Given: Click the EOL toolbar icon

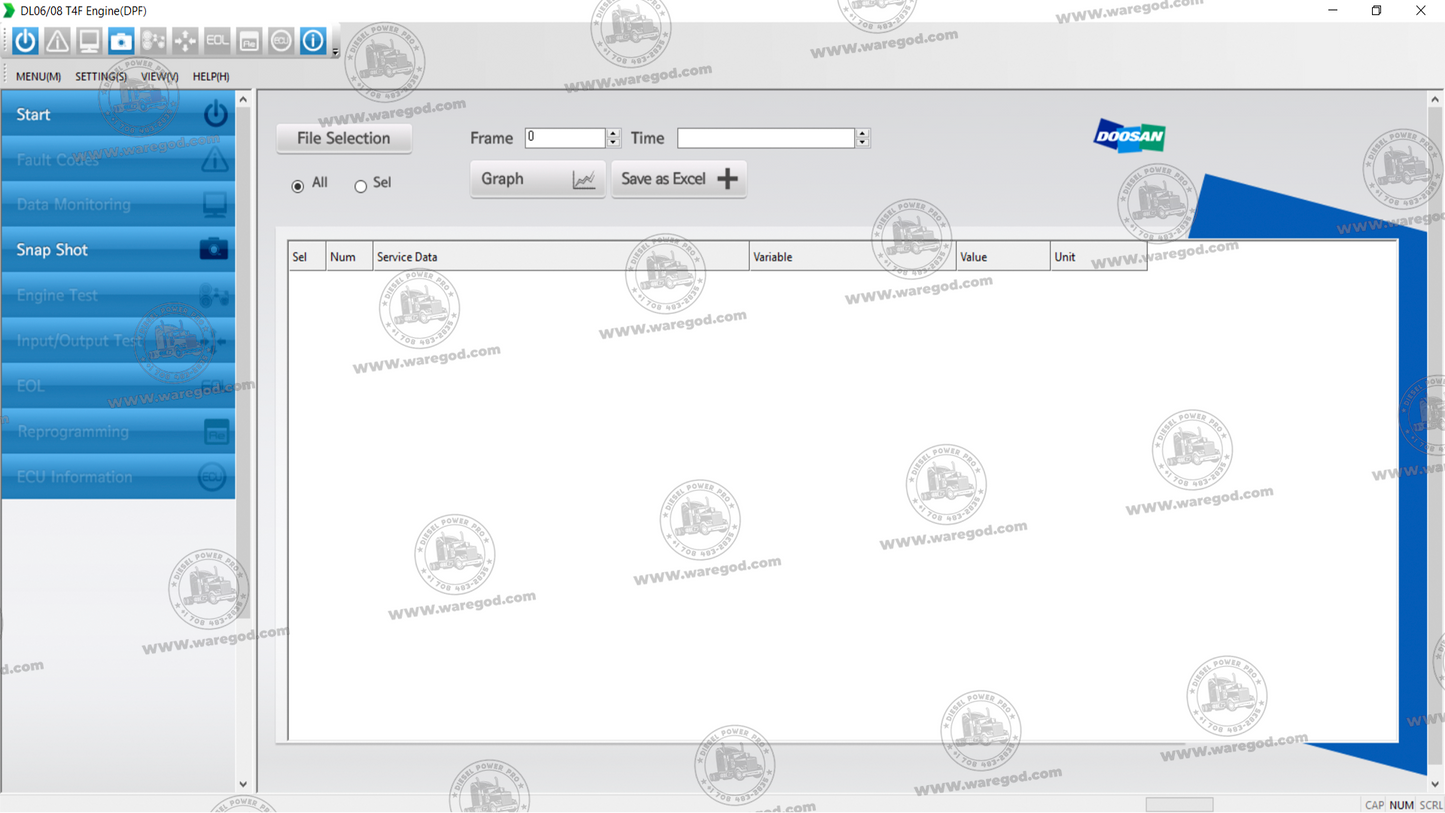Looking at the screenshot, I should point(217,41).
